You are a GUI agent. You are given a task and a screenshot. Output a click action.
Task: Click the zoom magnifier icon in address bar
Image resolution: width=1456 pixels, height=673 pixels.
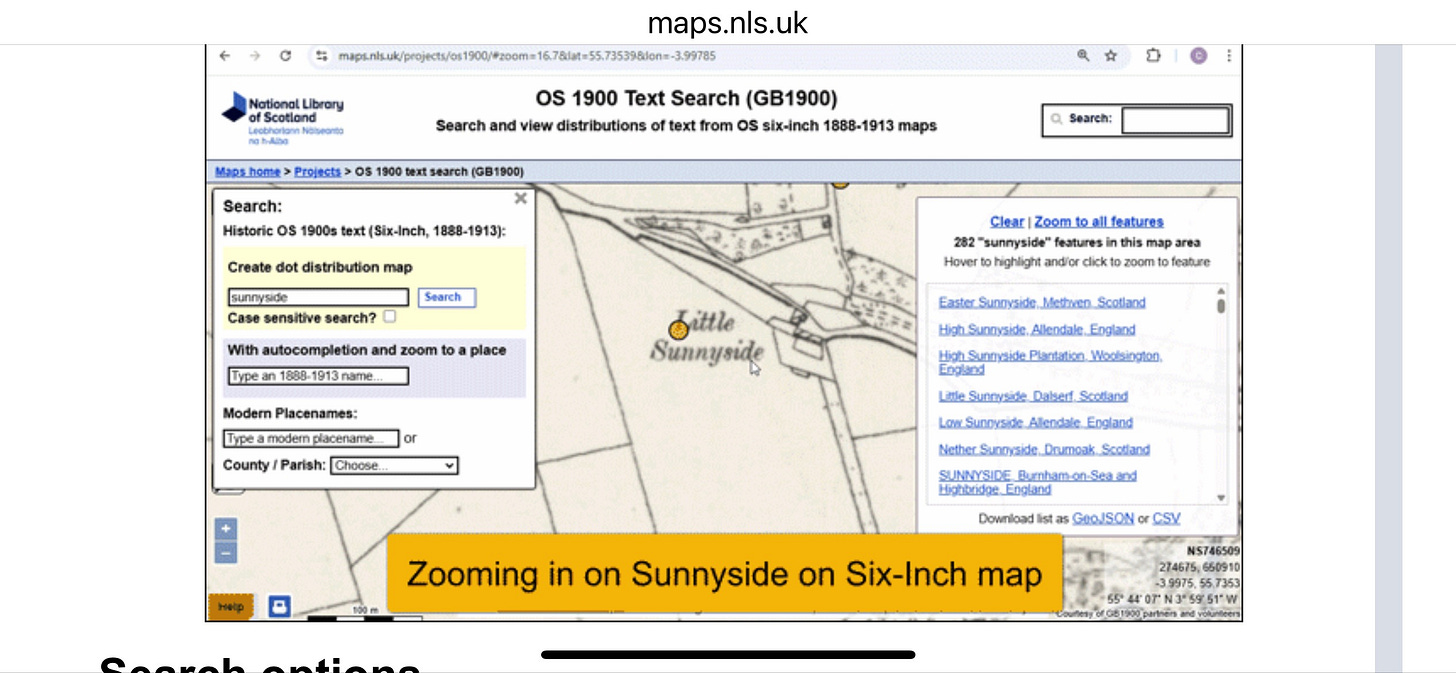click(x=1083, y=56)
